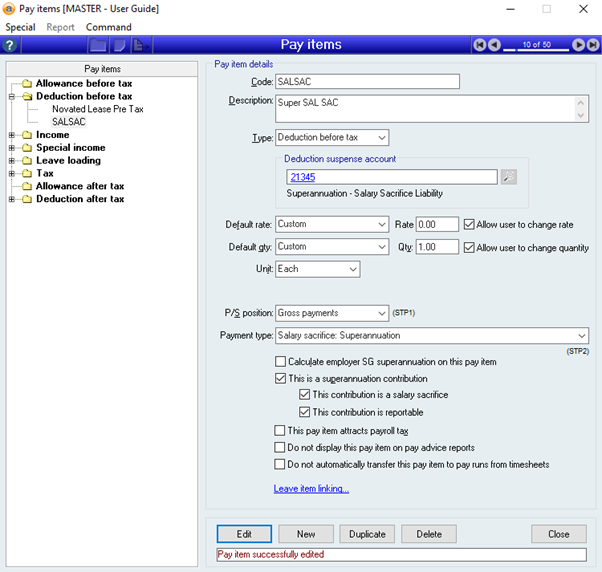Open the Leave item linking link

pyautogui.click(x=311, y=489)
